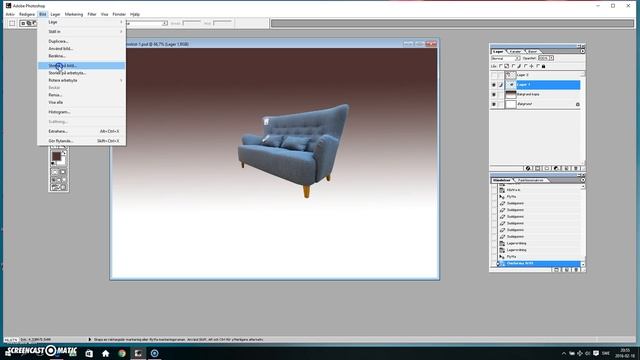Hide the Bakgrund layer eye
Screen dimensions: 640x360
coord(493,104)
